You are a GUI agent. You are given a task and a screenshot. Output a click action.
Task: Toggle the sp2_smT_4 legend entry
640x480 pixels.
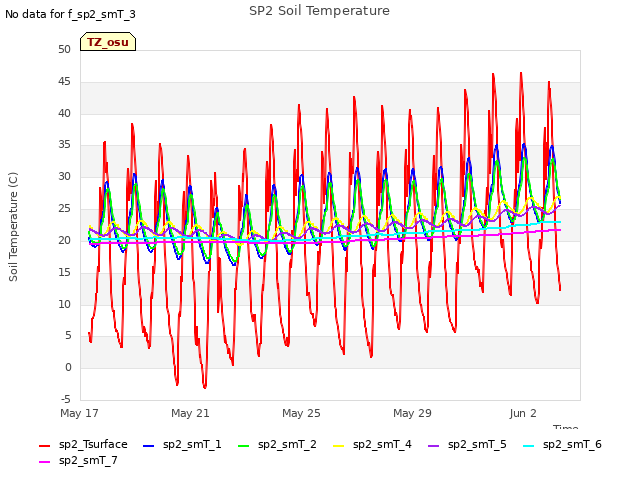tap(372, 444)
